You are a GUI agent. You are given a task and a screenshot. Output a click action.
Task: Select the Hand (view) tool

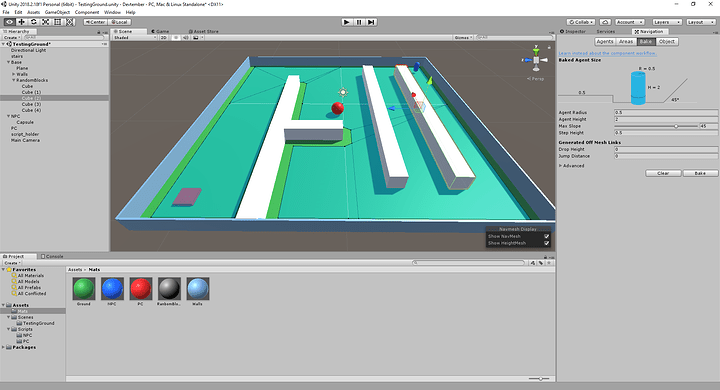(x=9, y=22)
